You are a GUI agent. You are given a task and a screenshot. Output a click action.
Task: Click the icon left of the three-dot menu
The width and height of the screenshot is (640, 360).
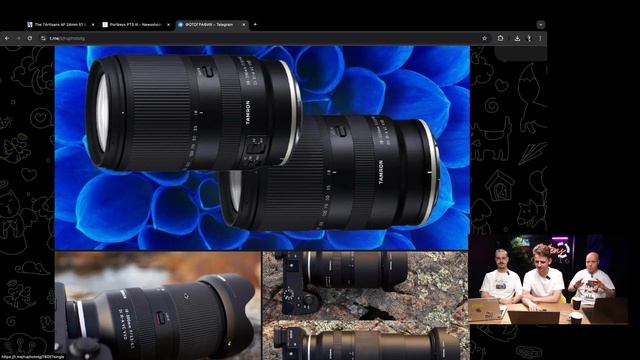tap(529, 38)
